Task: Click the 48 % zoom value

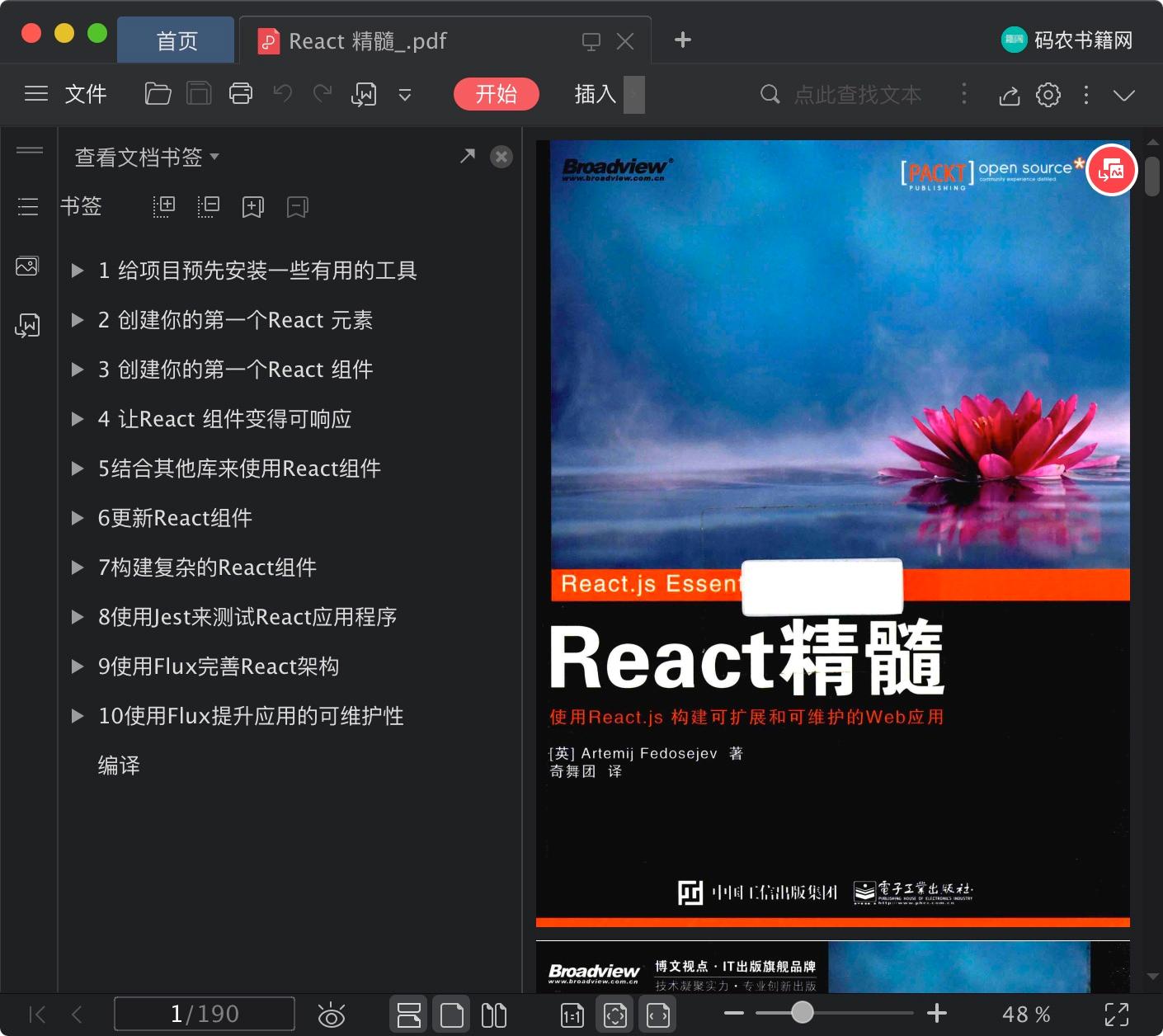Action: click(x=1026, y=1015)
